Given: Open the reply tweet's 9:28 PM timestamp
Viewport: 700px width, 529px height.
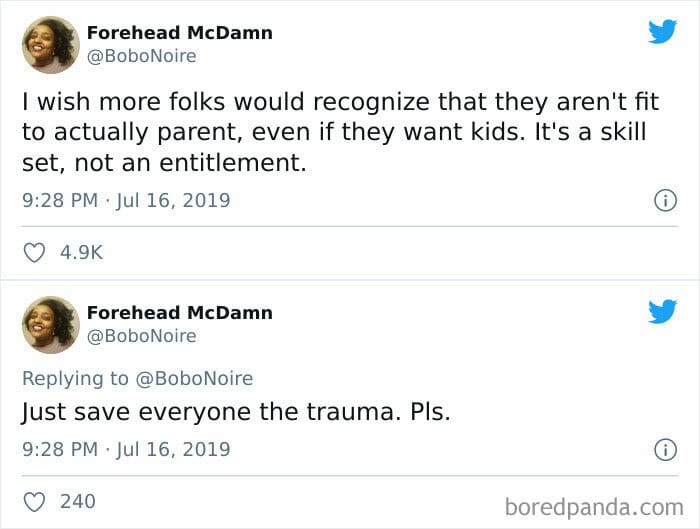Looking at the screenshot, I should point(126,450).
